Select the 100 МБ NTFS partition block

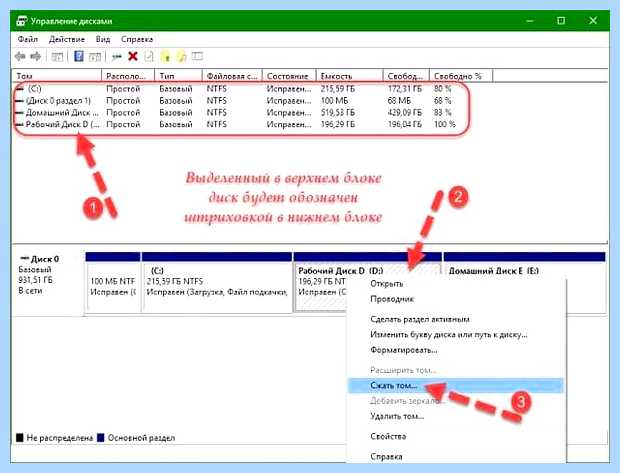(113, 282)
